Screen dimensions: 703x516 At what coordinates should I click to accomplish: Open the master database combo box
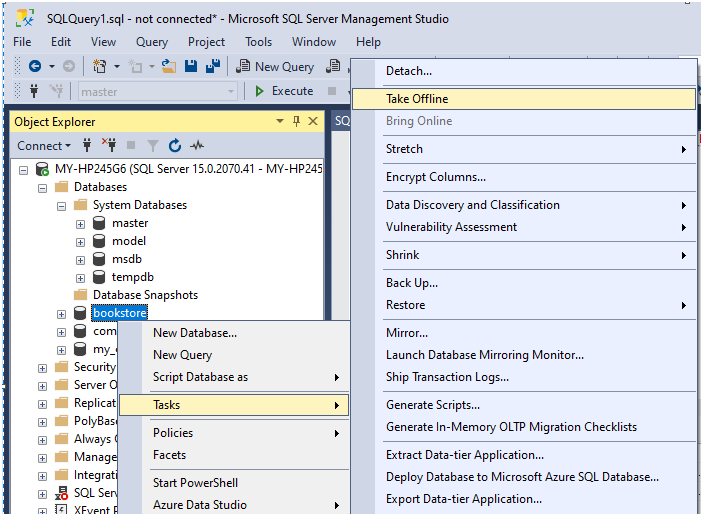157,91
